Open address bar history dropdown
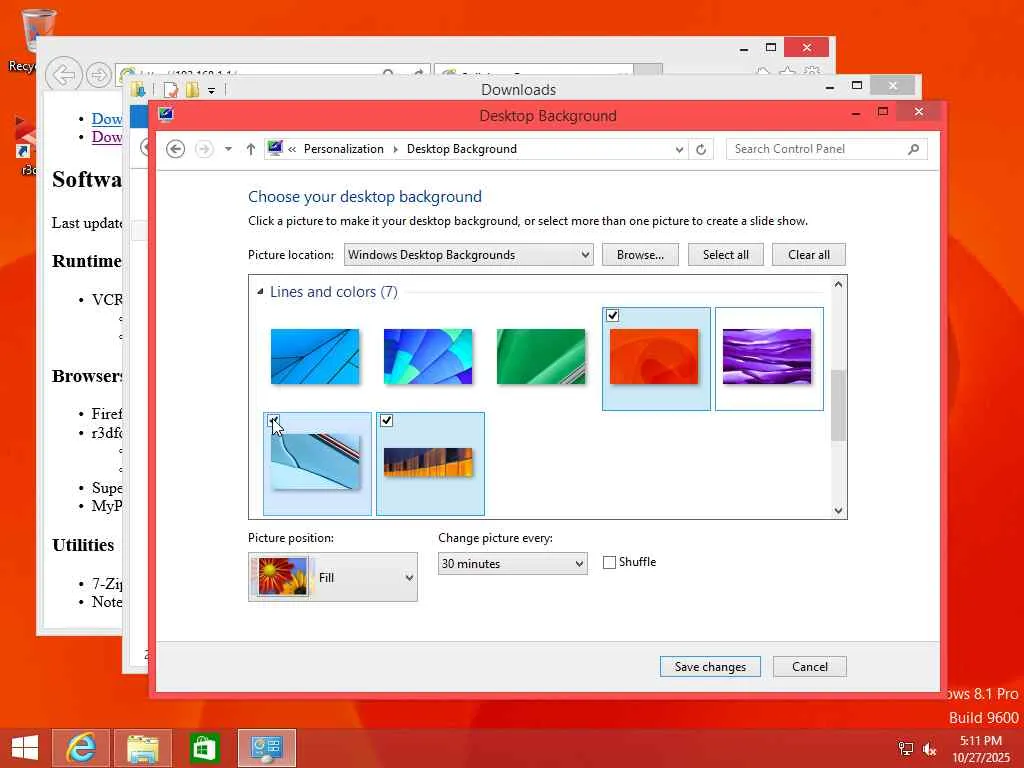This screenshot has height=768, width=1024. pyautogui.click(x=679, y=150)
